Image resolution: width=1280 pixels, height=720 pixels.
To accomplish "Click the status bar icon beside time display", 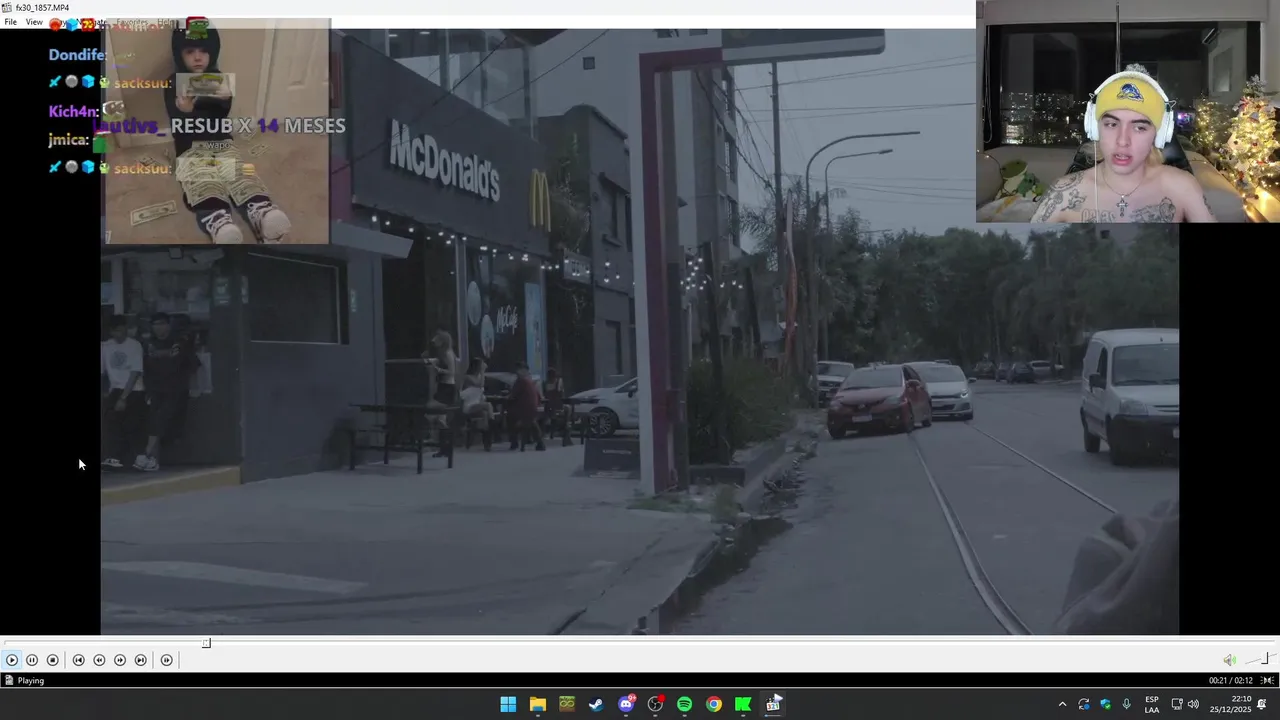I will pyautogui.click(x=1267, y=681).
